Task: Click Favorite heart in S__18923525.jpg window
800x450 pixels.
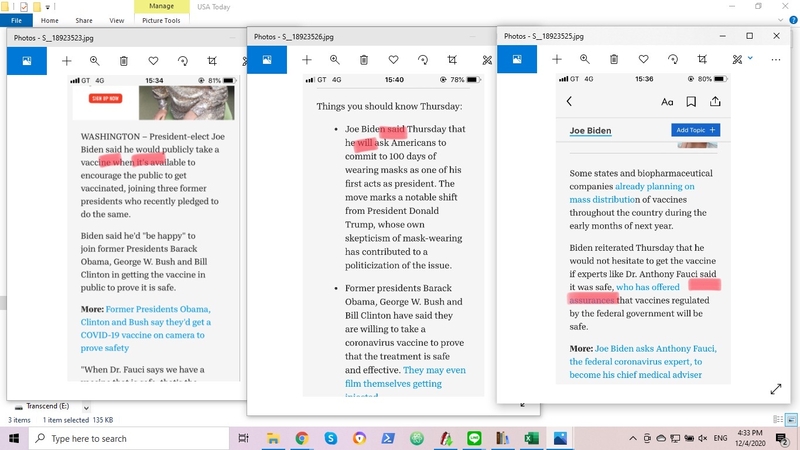Action: (643, 60)
